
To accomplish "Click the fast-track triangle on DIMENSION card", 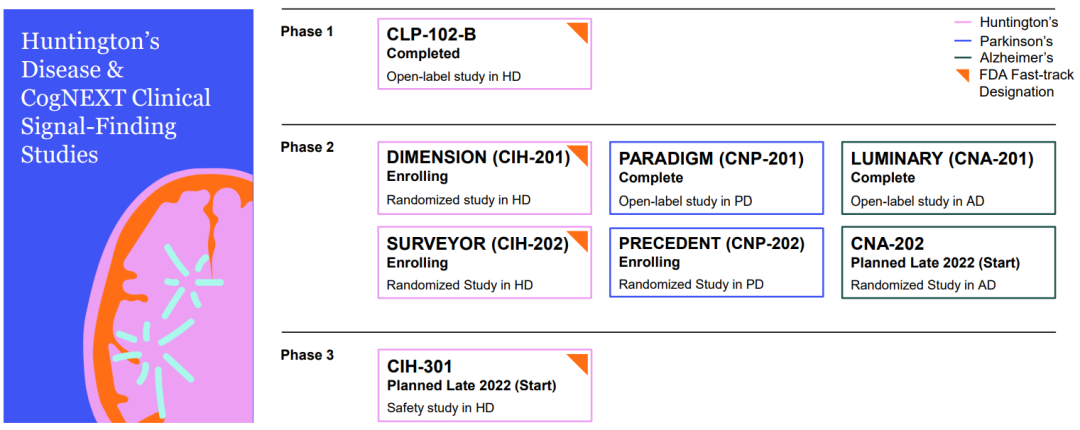I will point(580,154).
